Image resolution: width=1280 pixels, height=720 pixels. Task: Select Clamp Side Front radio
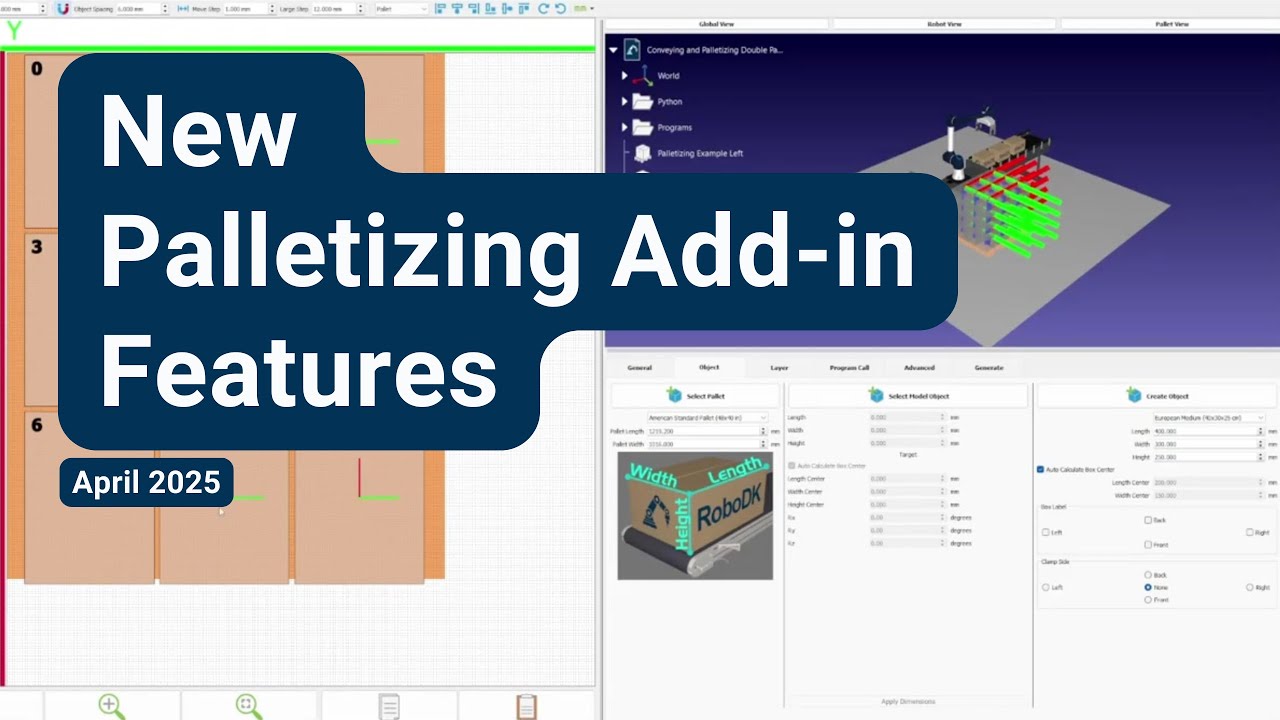tap(1148, 599)
